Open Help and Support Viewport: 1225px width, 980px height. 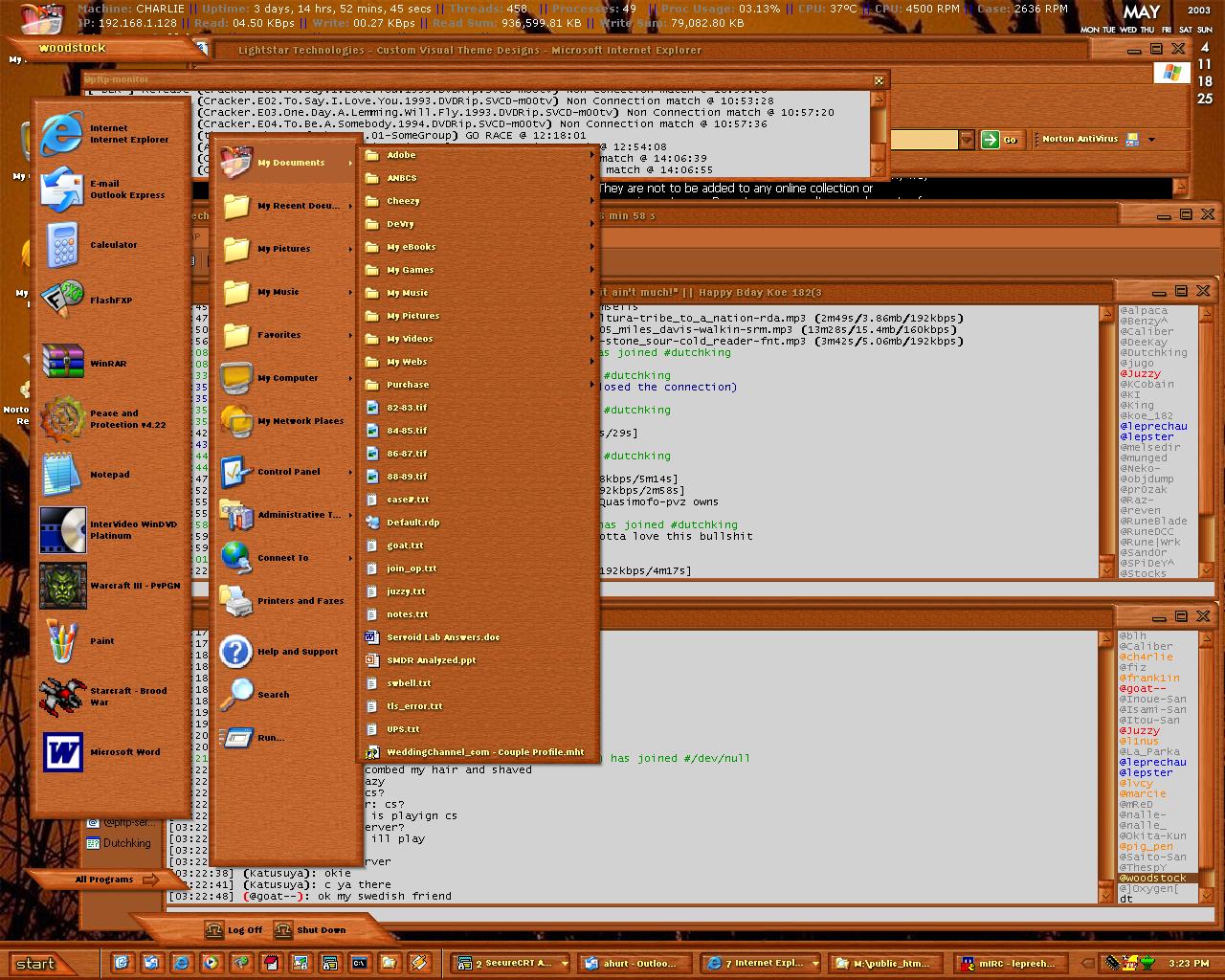pos(287,652)
